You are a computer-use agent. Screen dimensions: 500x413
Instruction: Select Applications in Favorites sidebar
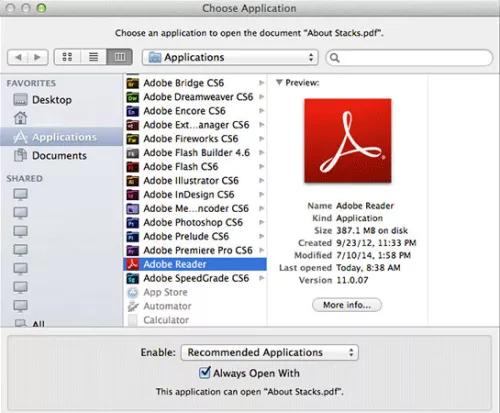(x=61, y=137)
